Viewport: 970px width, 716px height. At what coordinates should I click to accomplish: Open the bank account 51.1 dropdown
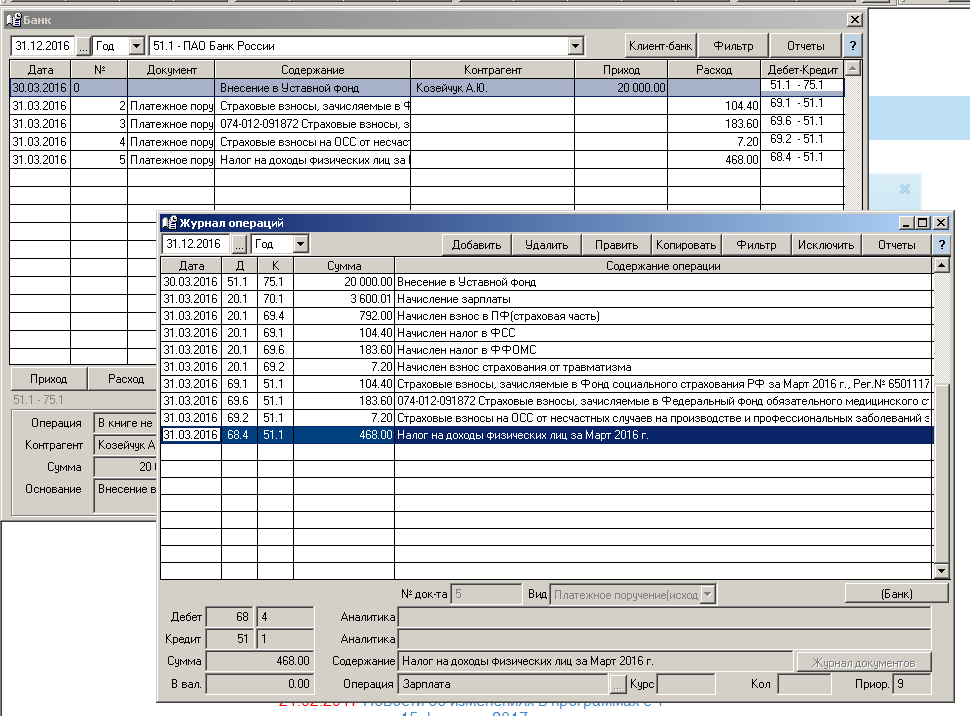575,46
